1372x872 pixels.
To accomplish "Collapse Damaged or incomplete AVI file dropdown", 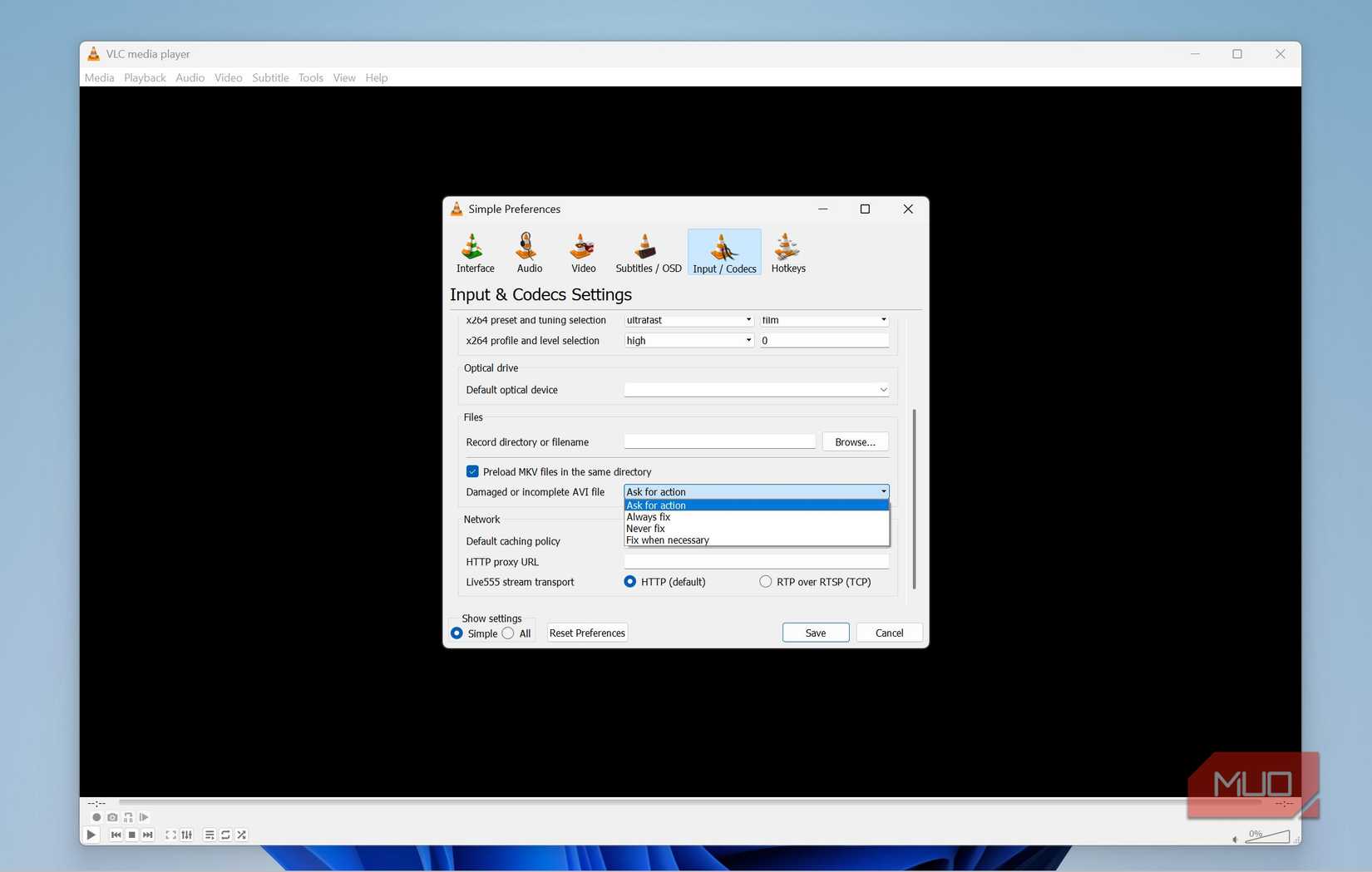I will [x=757, y=492].
